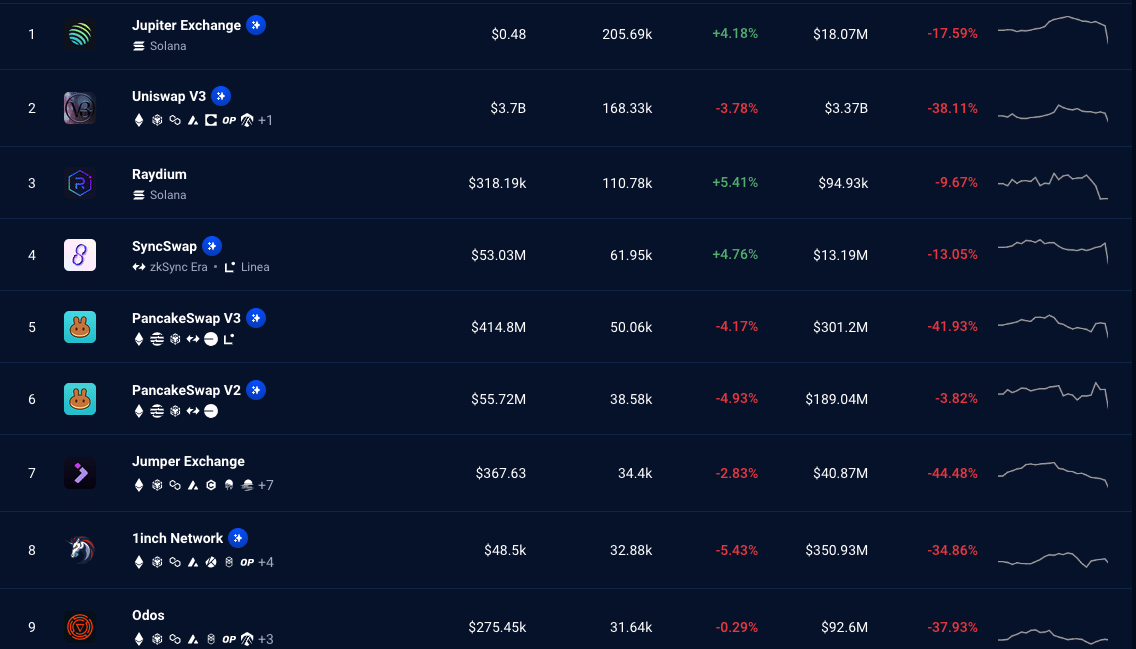This screenshot has width=1136, height=649.
Task: Click the Jupiter Exchange logo icon
Action: click(80, 35)
